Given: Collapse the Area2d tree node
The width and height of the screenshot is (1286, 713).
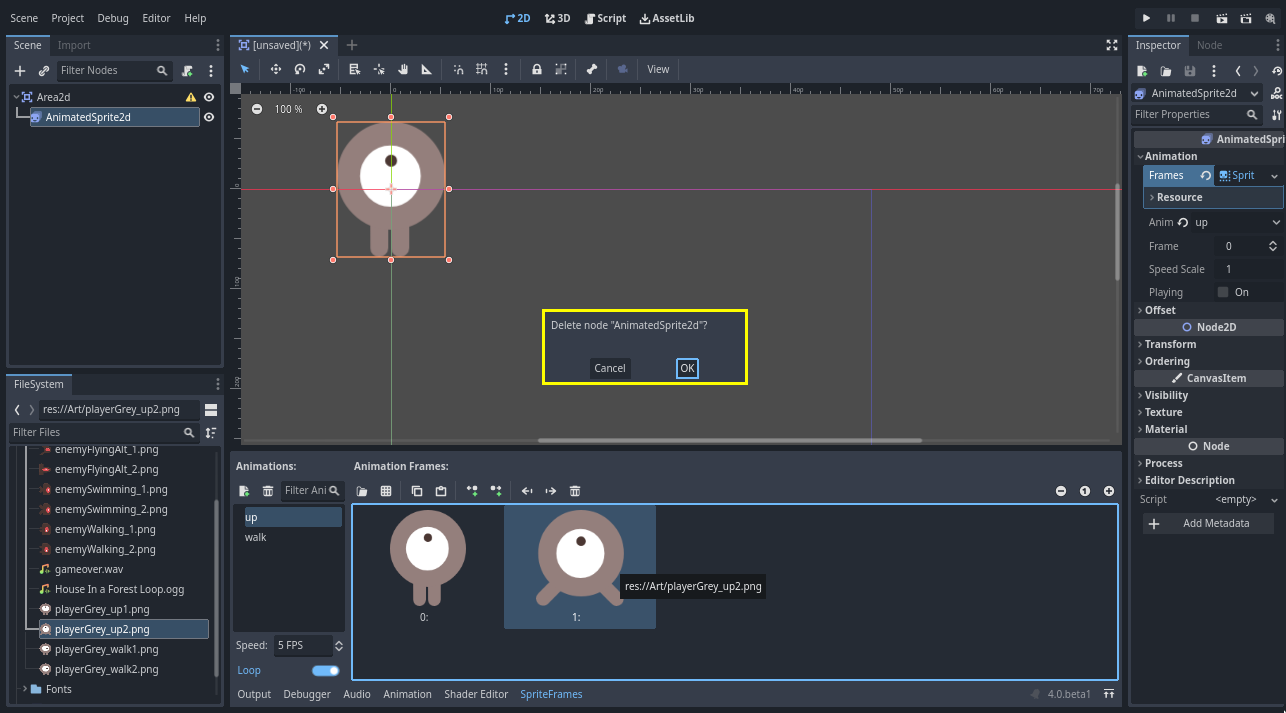Looking at the screenshot, I should coord(17,97).
